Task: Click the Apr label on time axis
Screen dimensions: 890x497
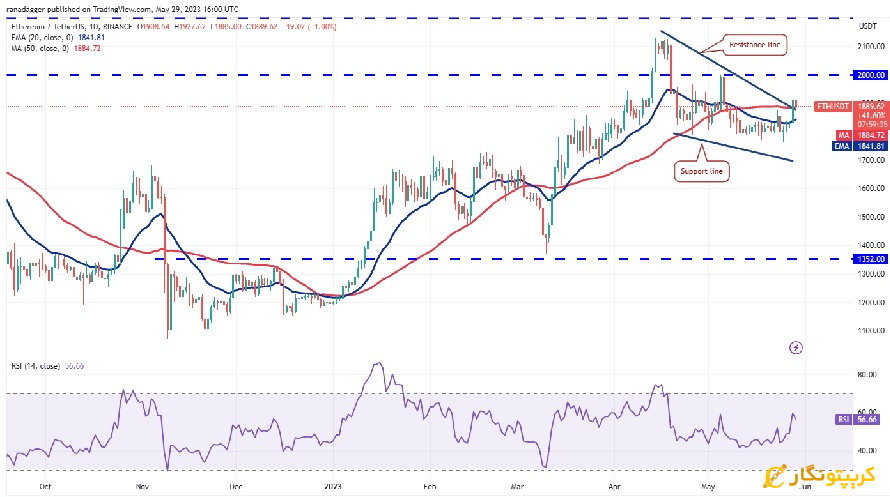Action: coord(615,487)
